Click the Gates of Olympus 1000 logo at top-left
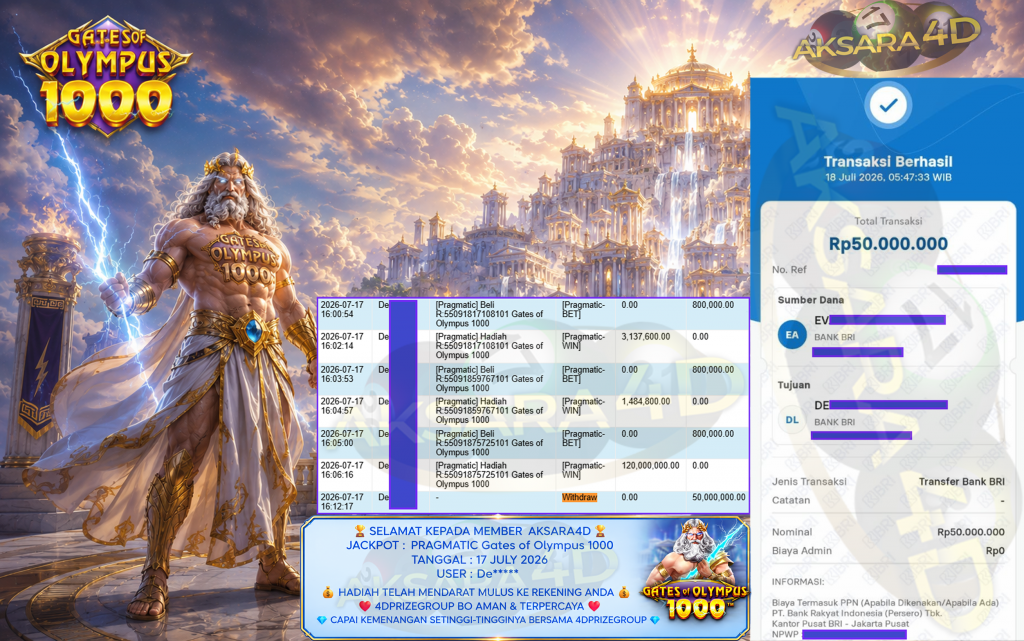 click(106, 75)
